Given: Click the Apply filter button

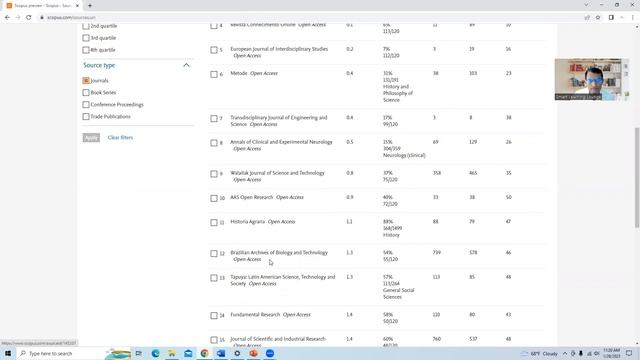Looking at the screenshot, I should click(91, 138).
